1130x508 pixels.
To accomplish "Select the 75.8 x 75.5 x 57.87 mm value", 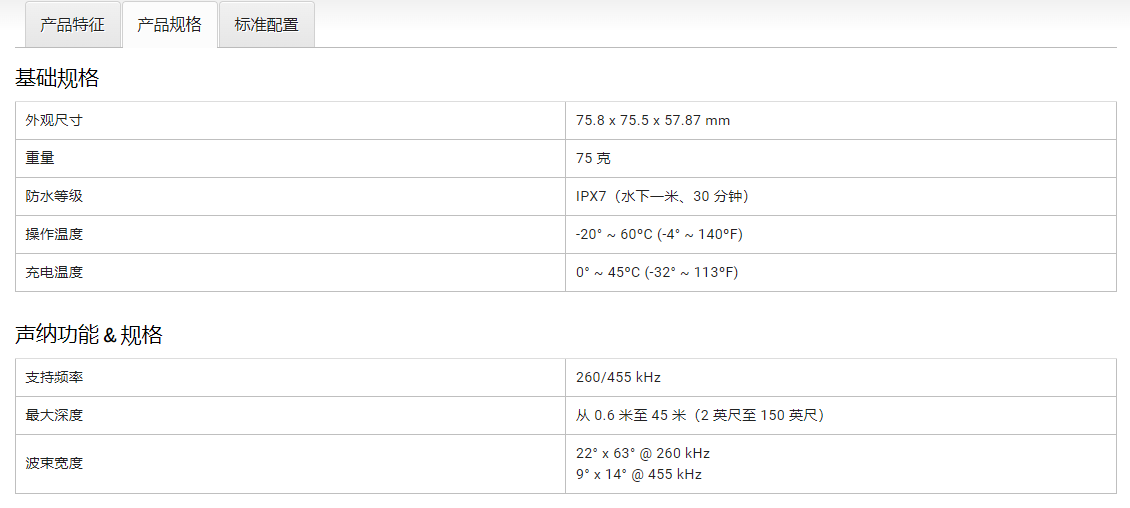I will pyautogui.click(x=653, y=120).
